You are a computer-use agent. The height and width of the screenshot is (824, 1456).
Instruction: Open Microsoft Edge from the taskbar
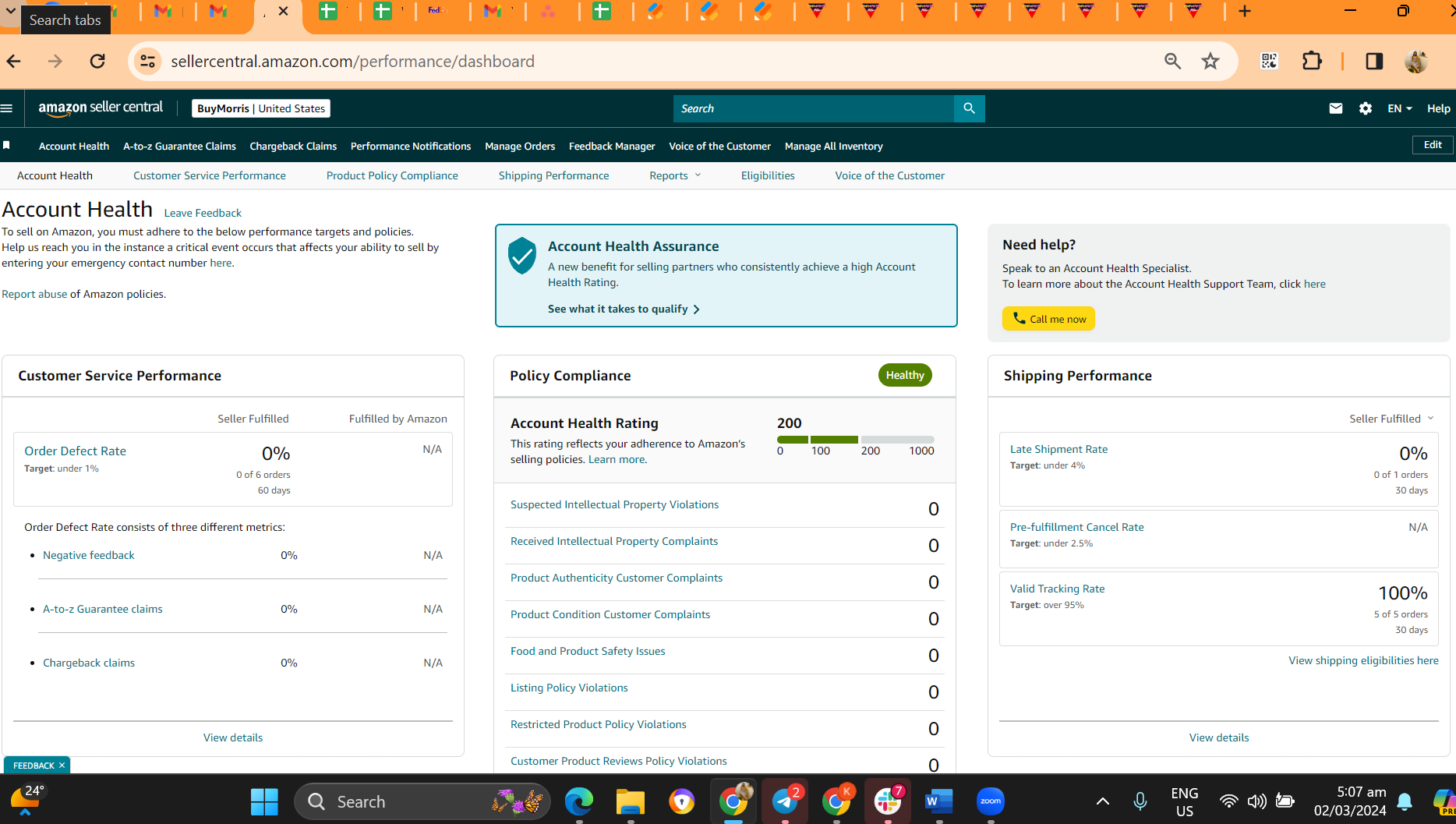point(578,801)
